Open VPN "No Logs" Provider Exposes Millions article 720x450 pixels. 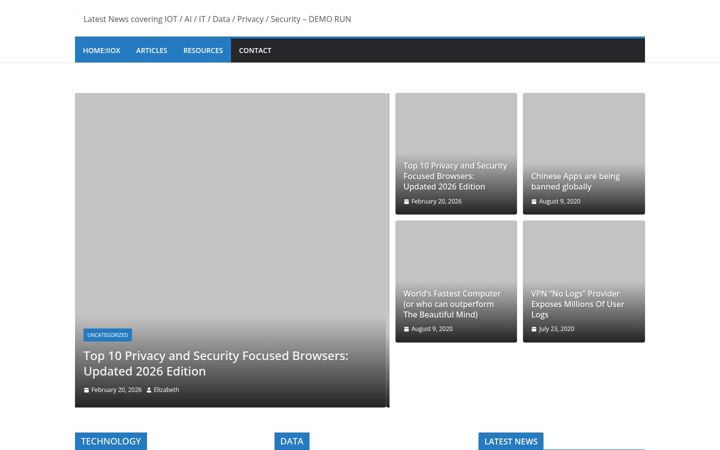[x=577, y=304]
